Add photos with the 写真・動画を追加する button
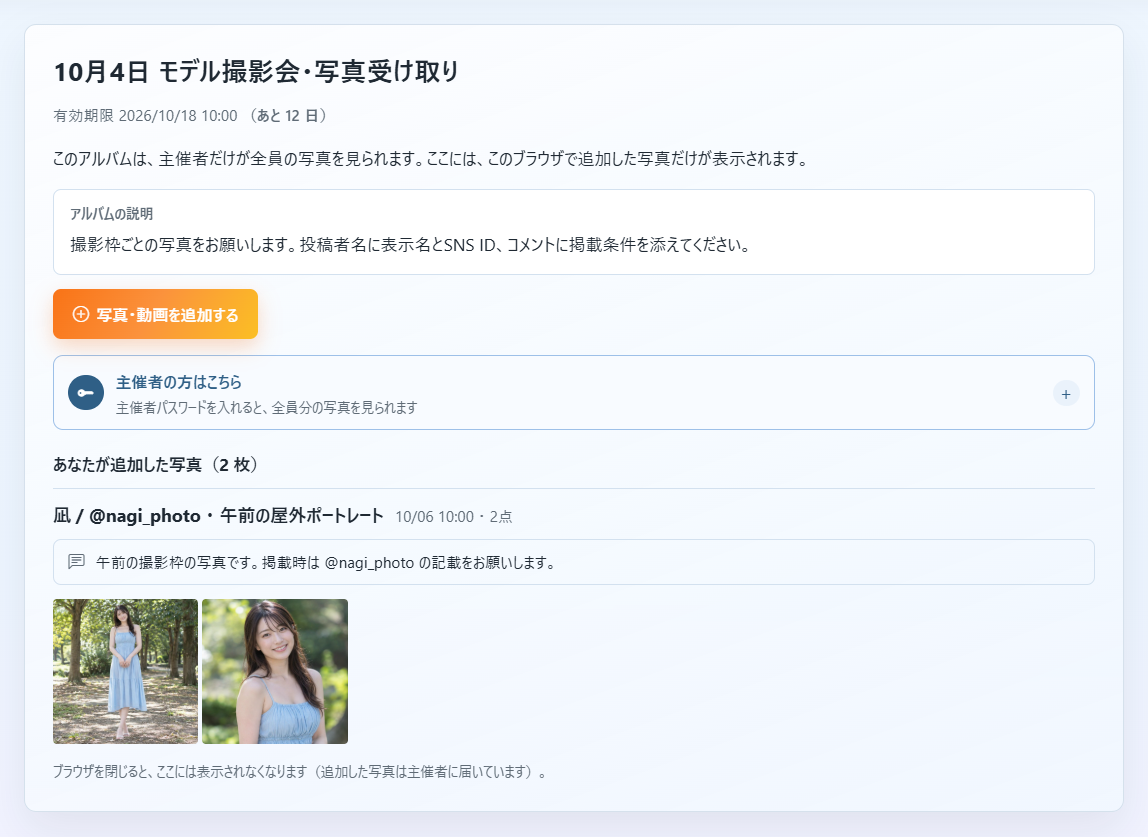Screen dimensions: 1148x837 click(155, 314)
